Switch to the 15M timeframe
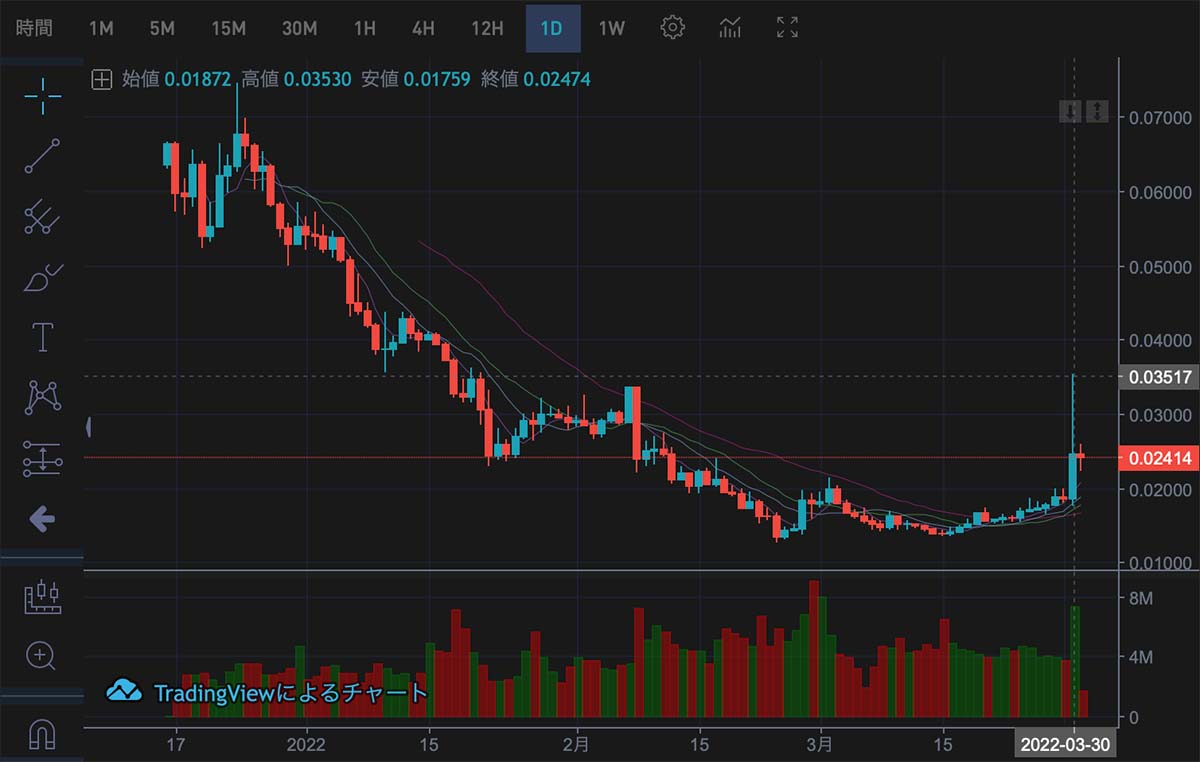The image size is (1200, 762). point(228,28)
